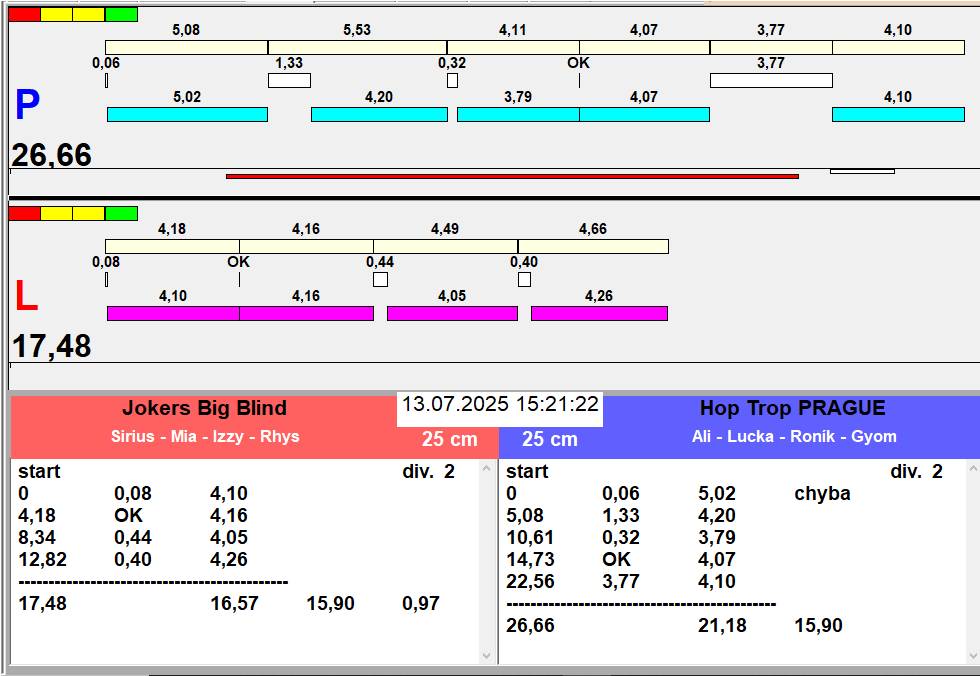Click the 25 cm label on blue header
Image resolution: width=980 pixels, height=676 pixels.
[x=549, y=439]
